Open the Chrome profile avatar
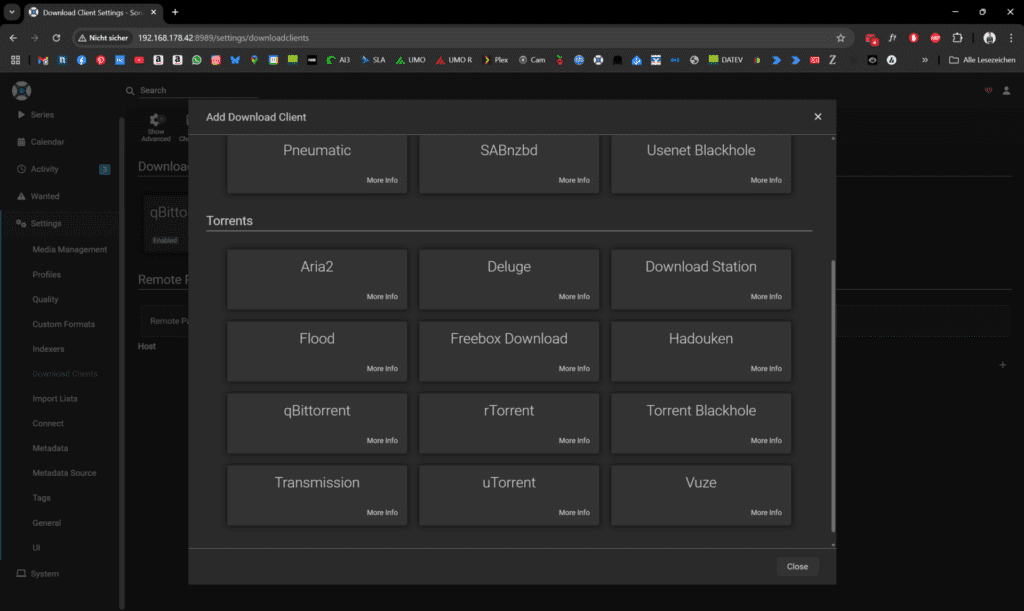Viewport: 1024px width, 611px height. (989, 38)
